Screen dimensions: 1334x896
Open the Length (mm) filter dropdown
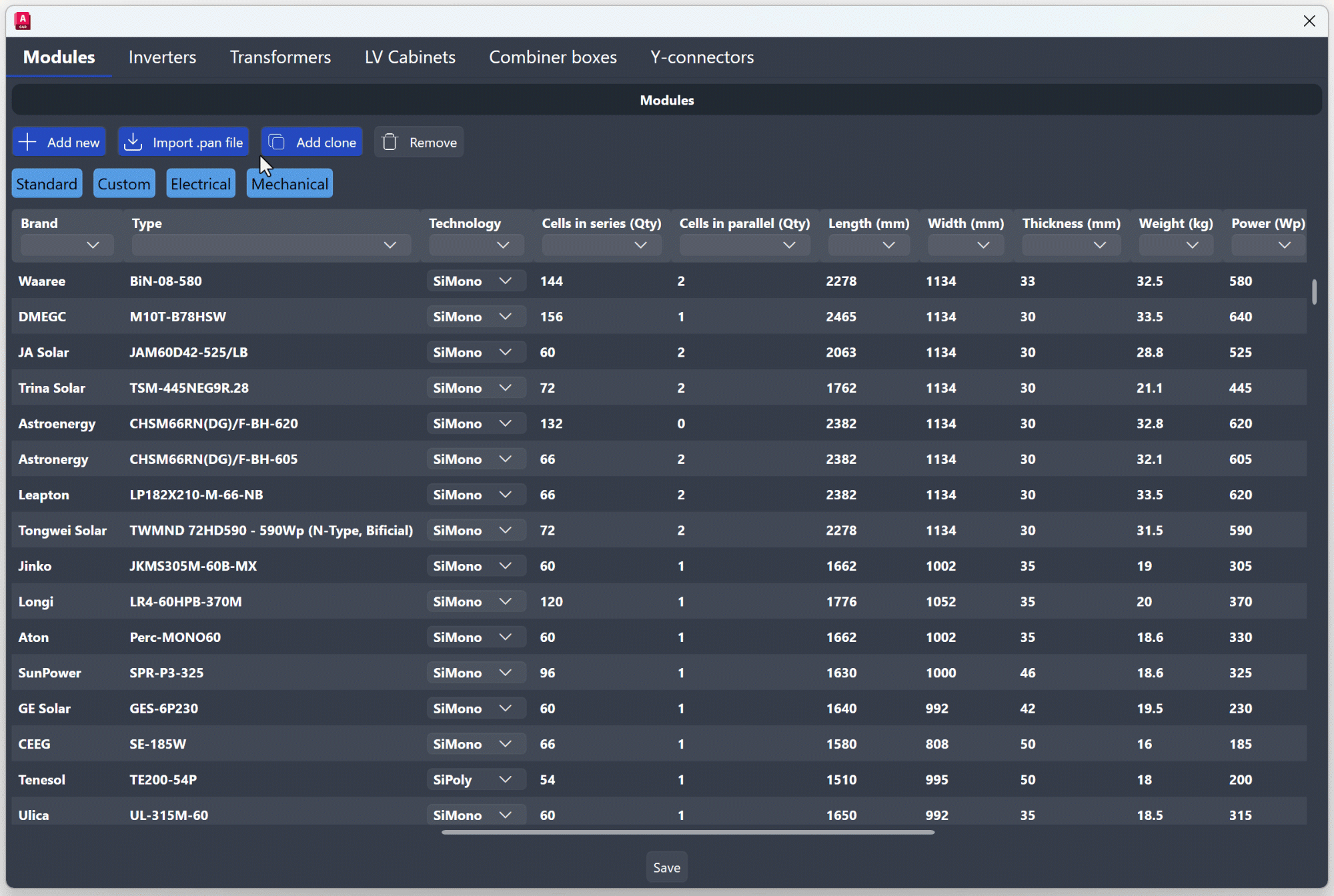click(x=869, y=245)
